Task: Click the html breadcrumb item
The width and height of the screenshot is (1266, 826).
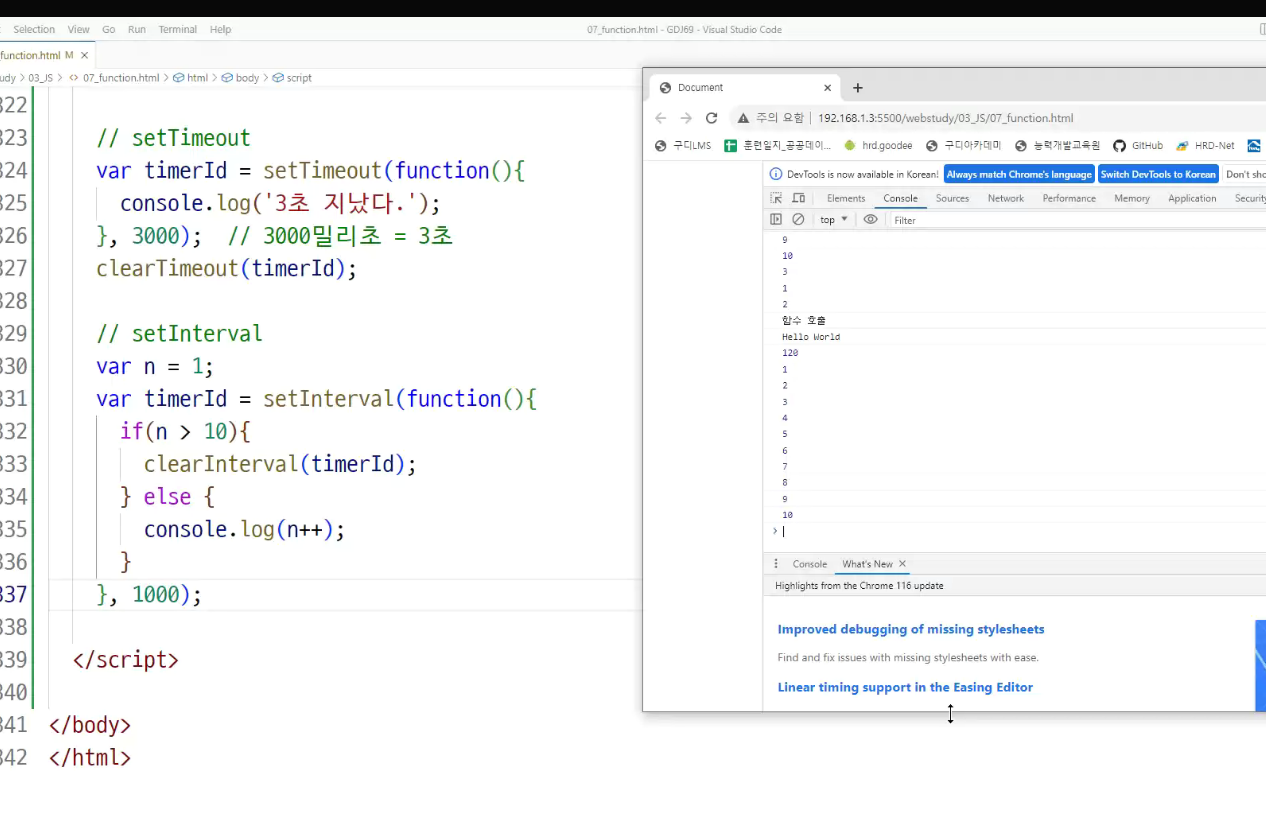Action: [191, 78]
